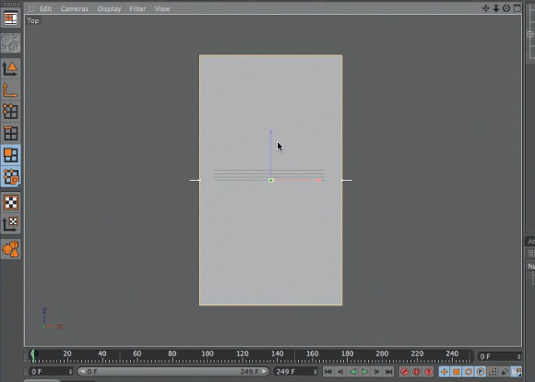Click the viewport move/pan icon
The image size is (535, 382).
[486, 8]
